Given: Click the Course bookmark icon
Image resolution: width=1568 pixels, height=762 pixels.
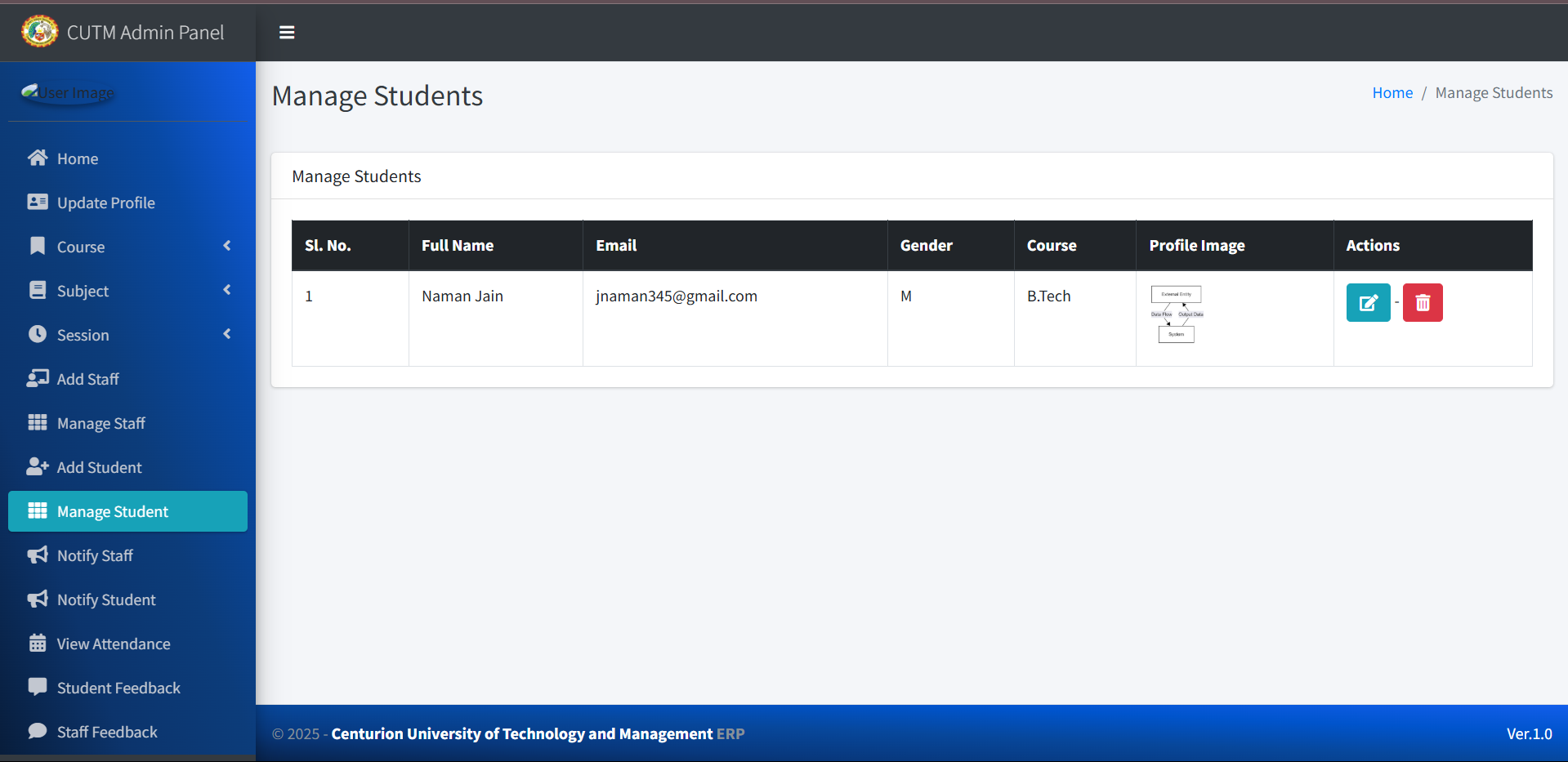Looking at the screenshot, I should pos(38,246).
